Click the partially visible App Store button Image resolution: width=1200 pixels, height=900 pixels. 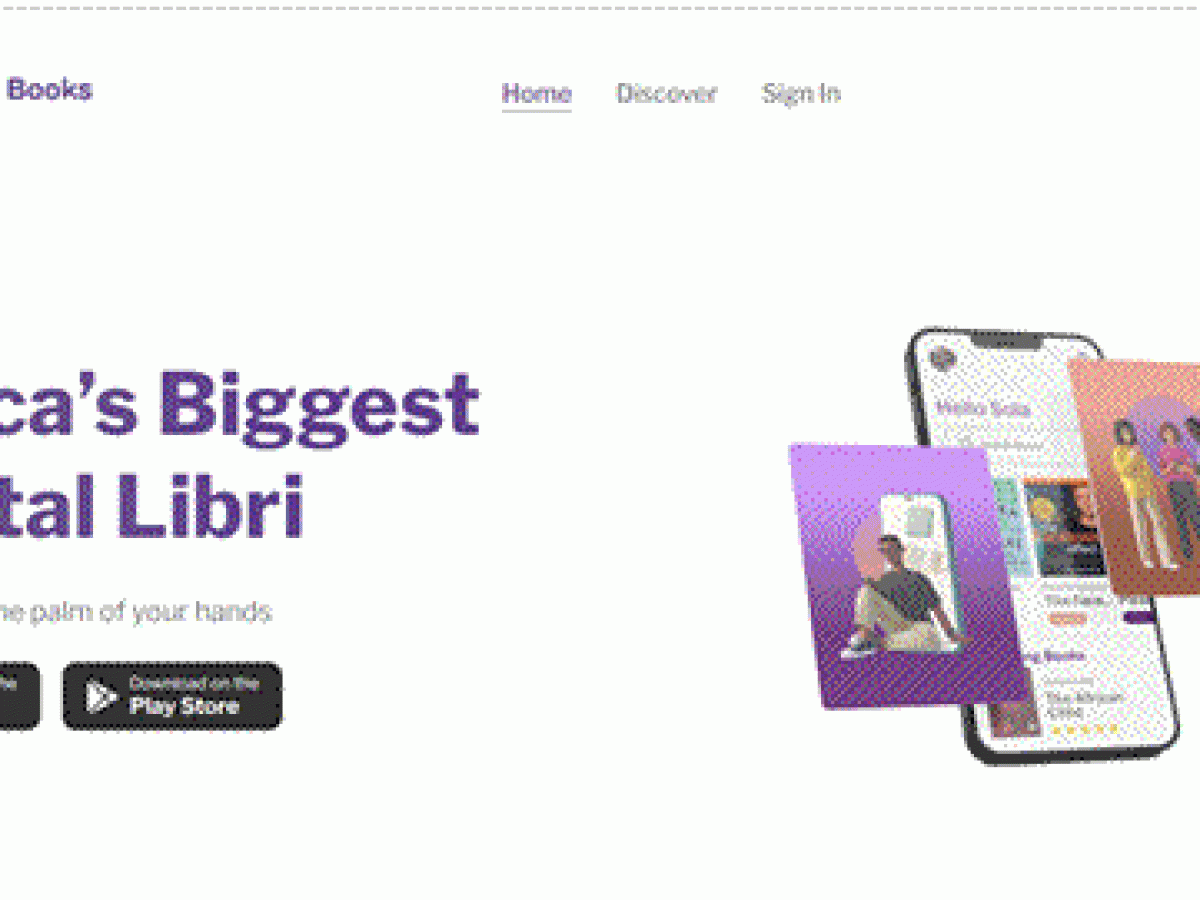20,696
